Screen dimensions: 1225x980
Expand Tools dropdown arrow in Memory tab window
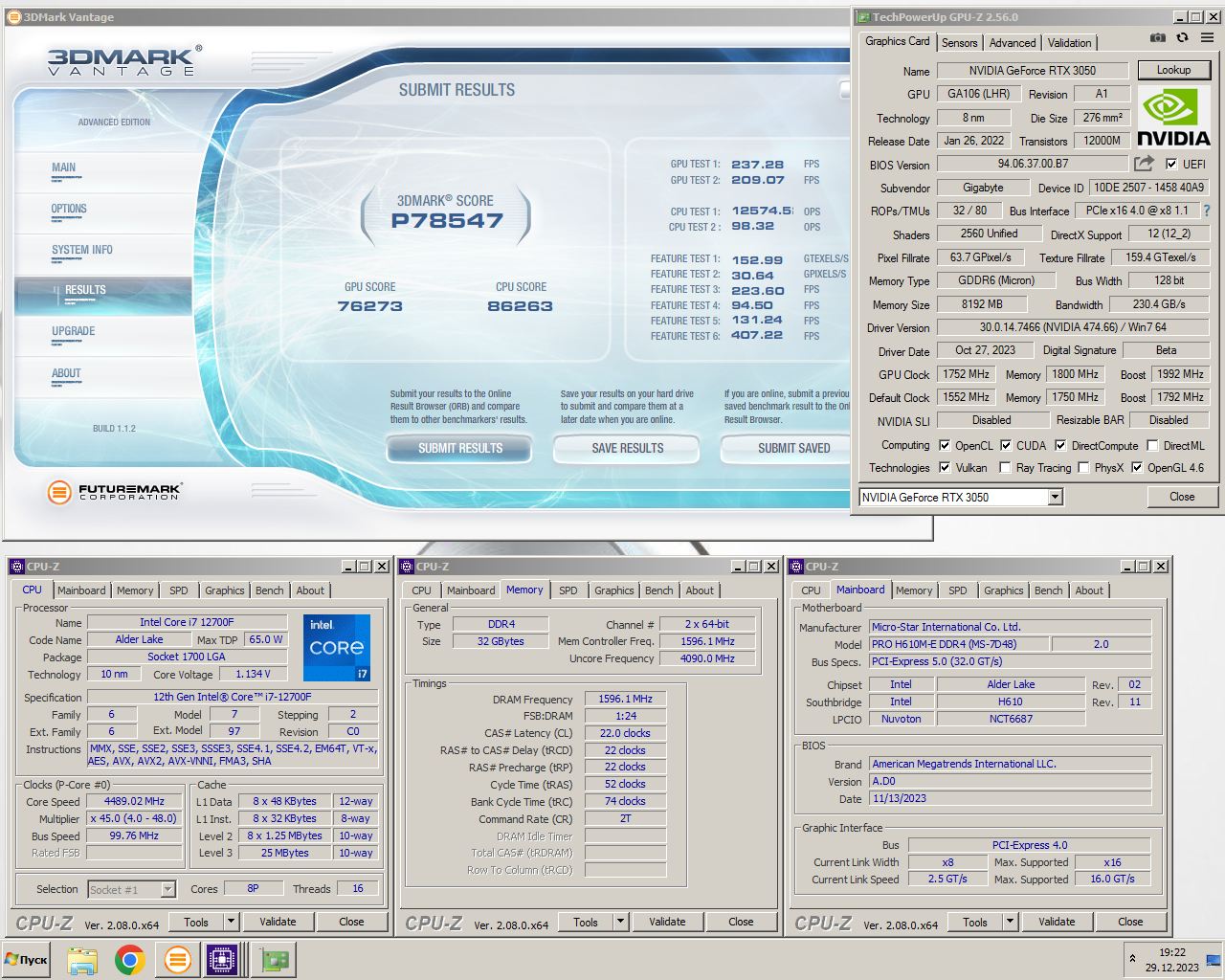[620, 922]
